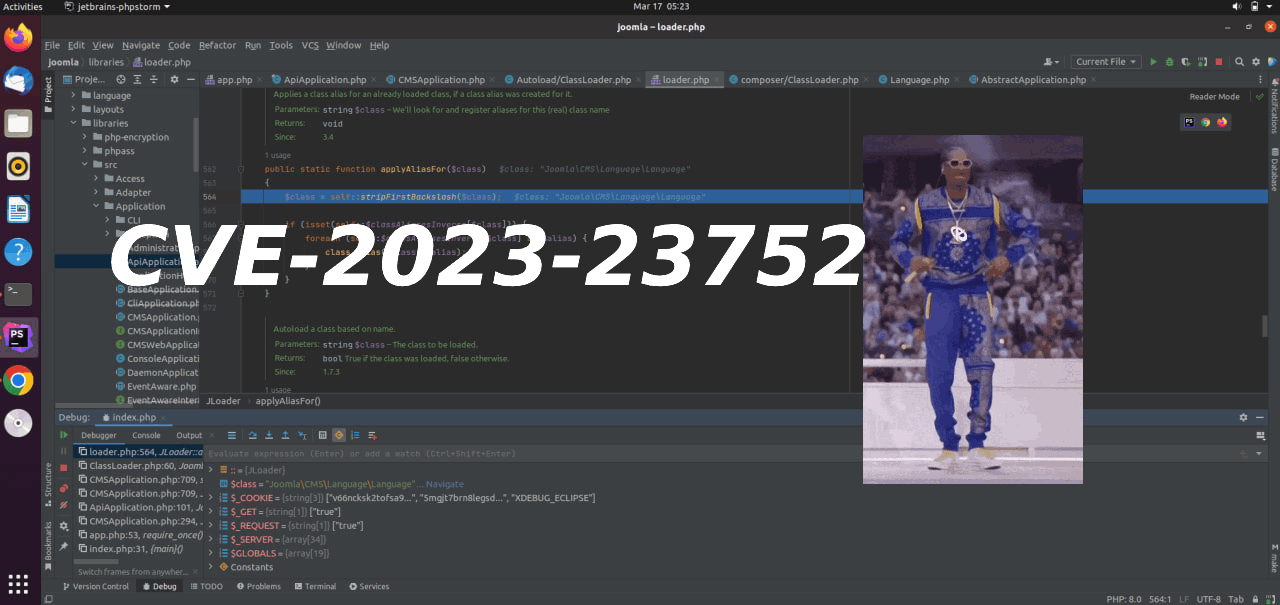Click the Step Out debugger icon
Image resolution: width=1280 pixels, height=605 pixels.
coord(285,435)
